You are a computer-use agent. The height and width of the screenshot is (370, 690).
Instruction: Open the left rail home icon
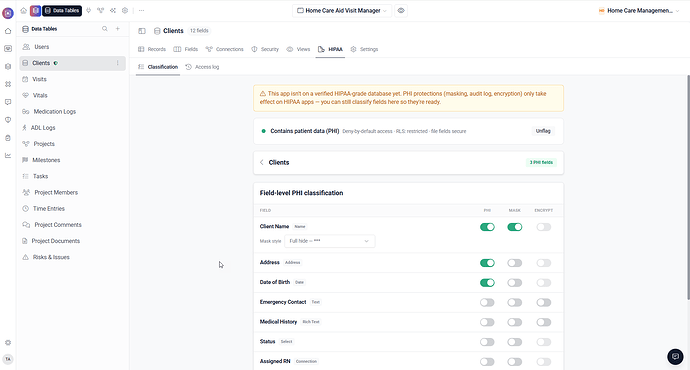(8, 31)
